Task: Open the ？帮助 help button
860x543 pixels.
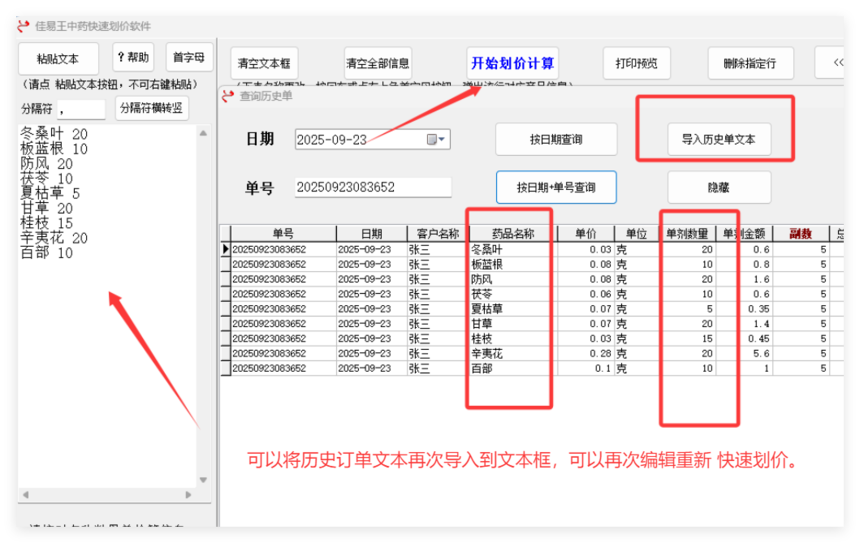Action: [133, 57]
